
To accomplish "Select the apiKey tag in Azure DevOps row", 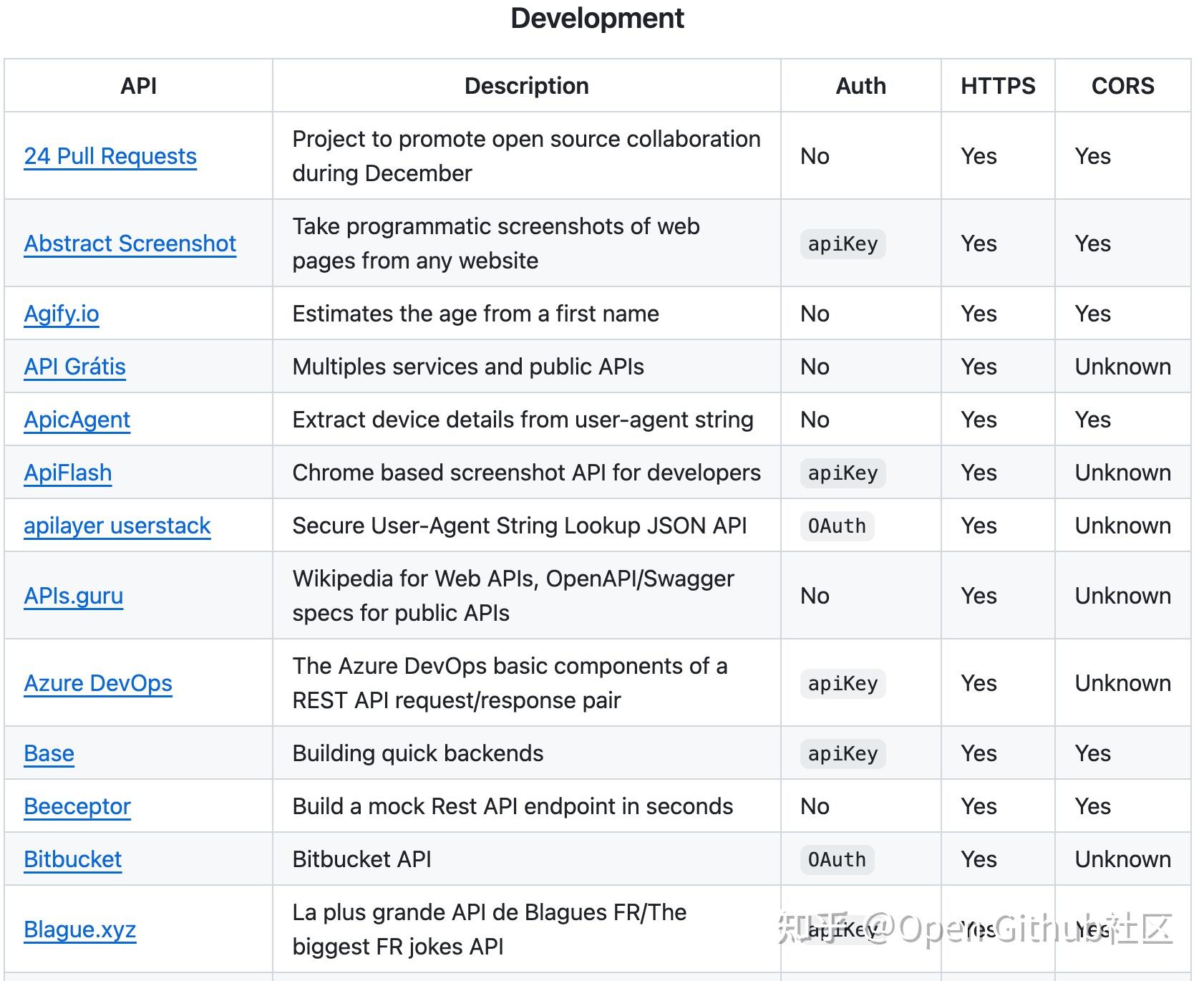I will [x=843, y=684].
